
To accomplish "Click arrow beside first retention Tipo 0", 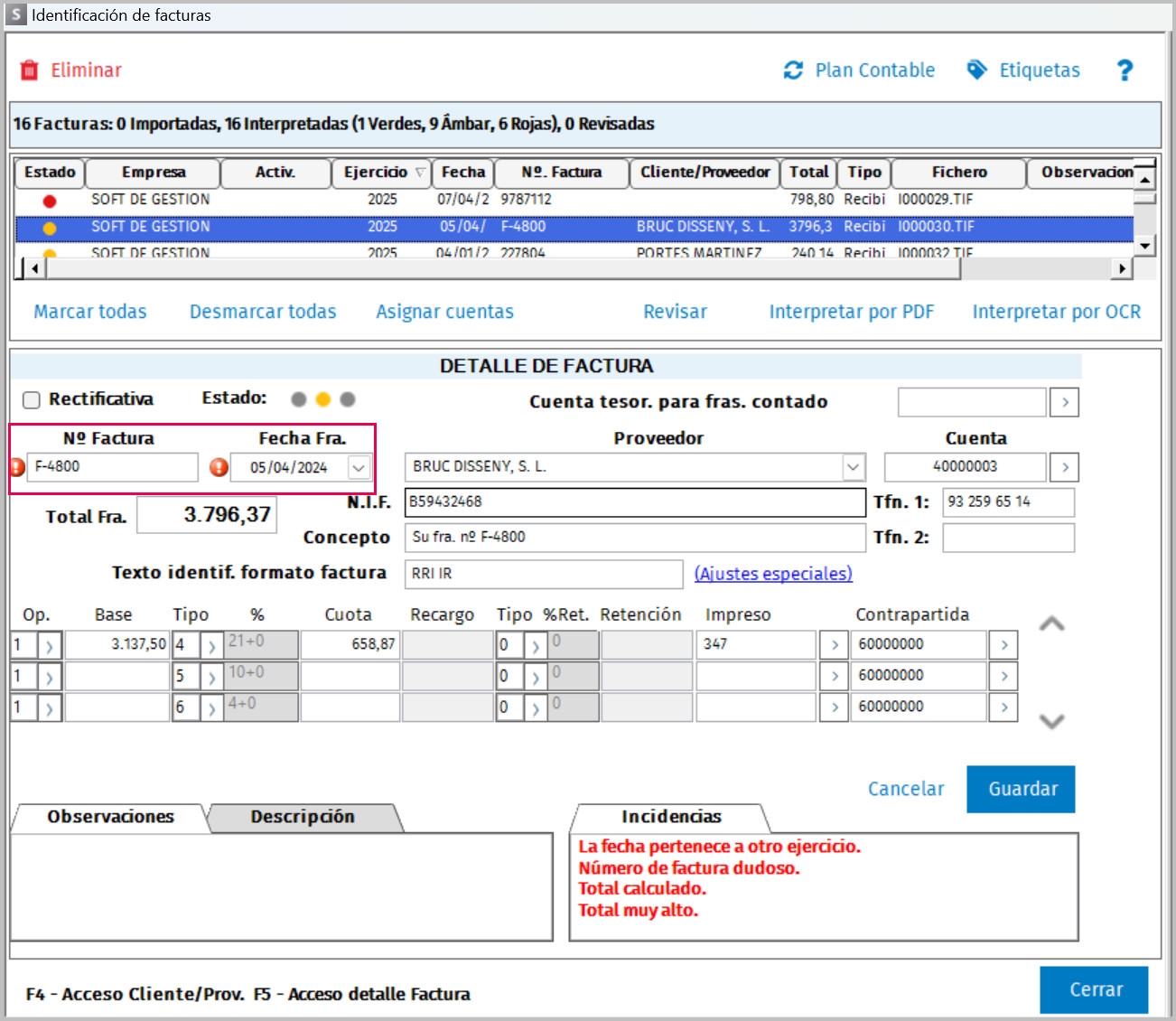I will point(536,646).
